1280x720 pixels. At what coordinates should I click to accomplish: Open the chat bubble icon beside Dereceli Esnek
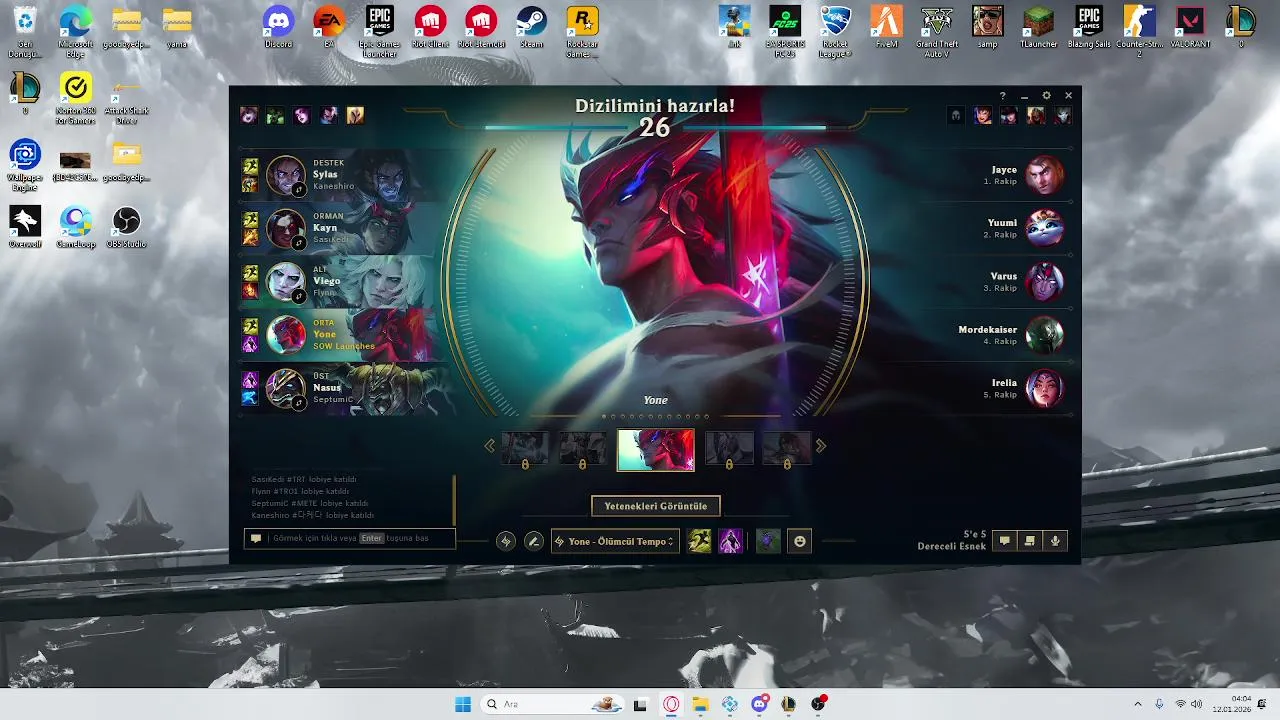[1005, 541]
